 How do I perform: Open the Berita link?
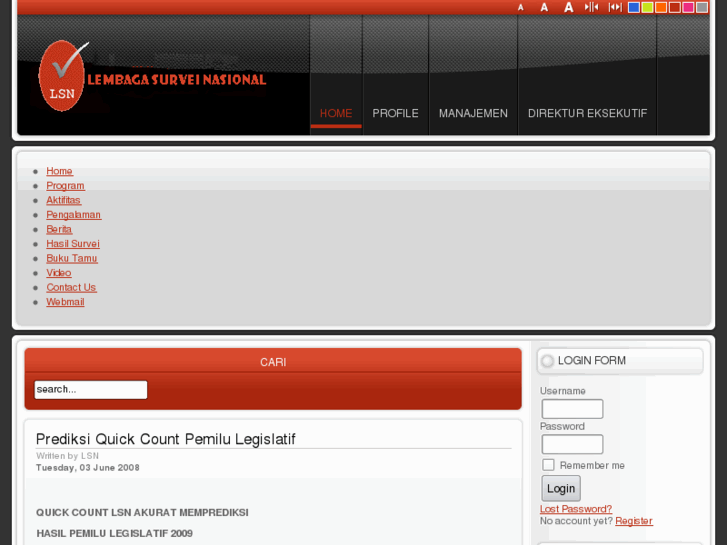pyautogui.click(x=59, y=229)
